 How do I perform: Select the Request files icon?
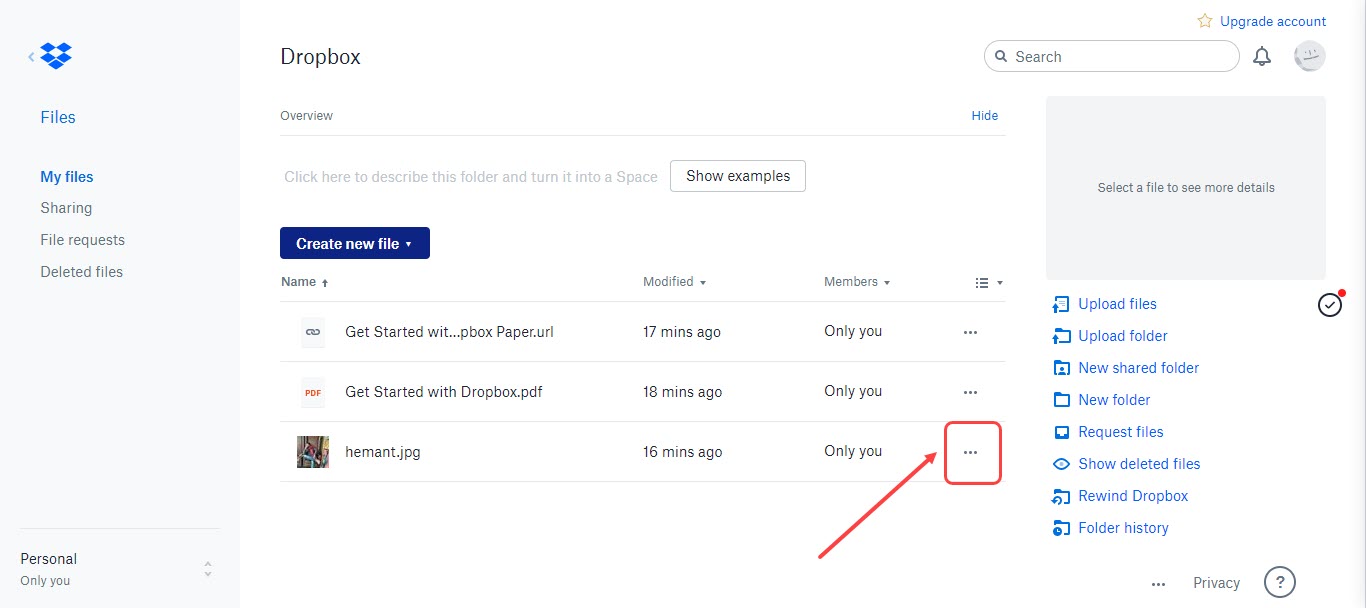click(1061, 432)
